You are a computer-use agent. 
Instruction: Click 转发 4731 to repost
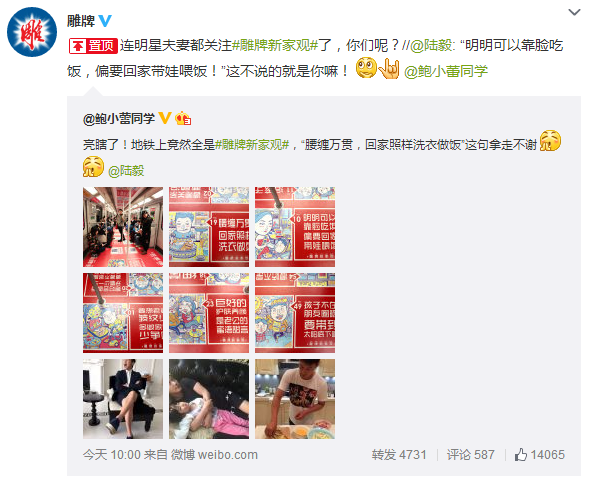[x=399, y=455]
